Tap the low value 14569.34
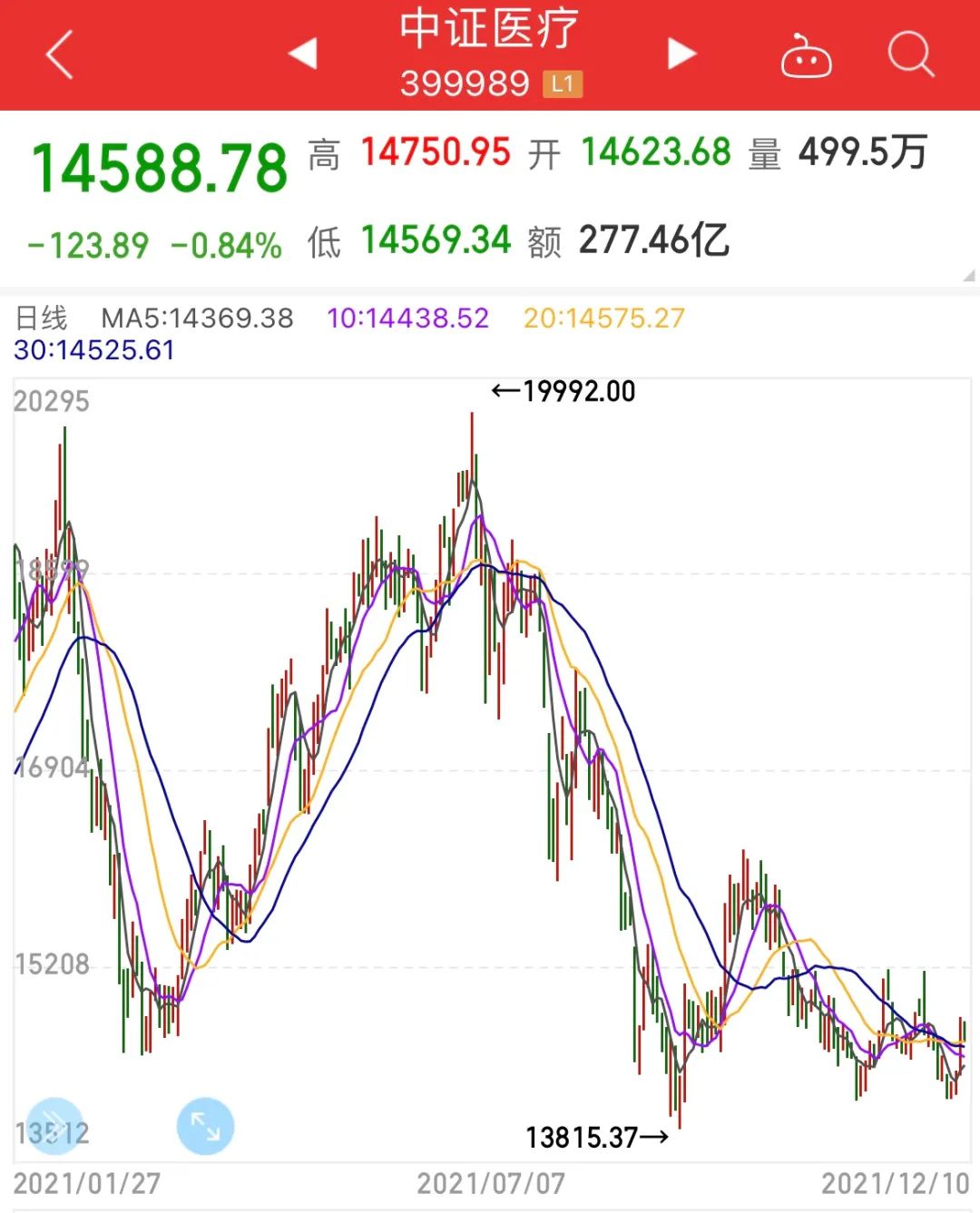This screenshot has height=1213, width=980. pyautogui.click(x=436, y=240)
